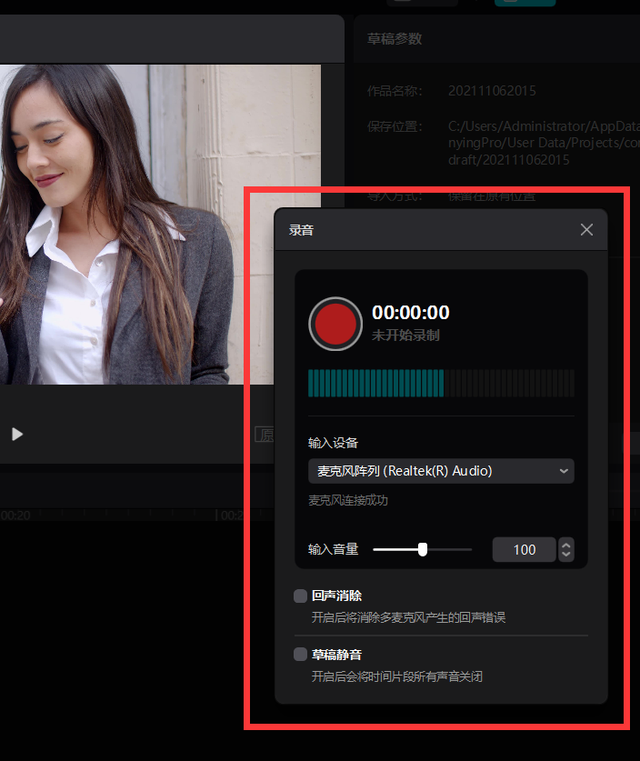Close the 录音 recording dialog

(x=587, y=230)
